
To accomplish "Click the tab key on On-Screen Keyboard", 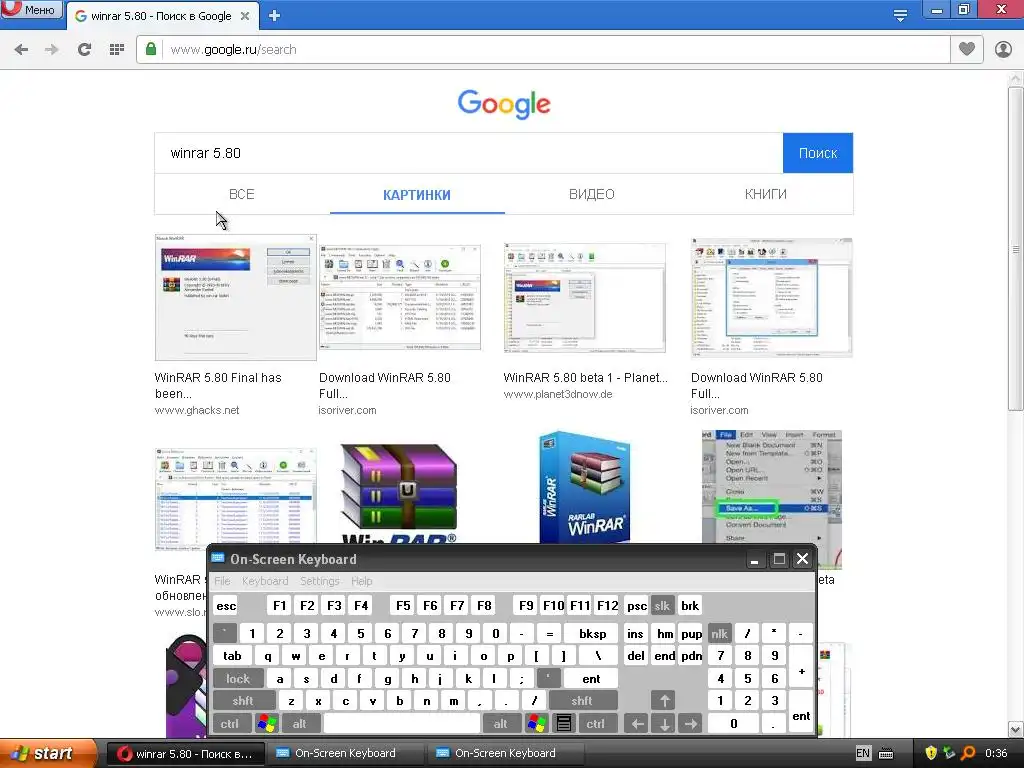I will point(232,656).
